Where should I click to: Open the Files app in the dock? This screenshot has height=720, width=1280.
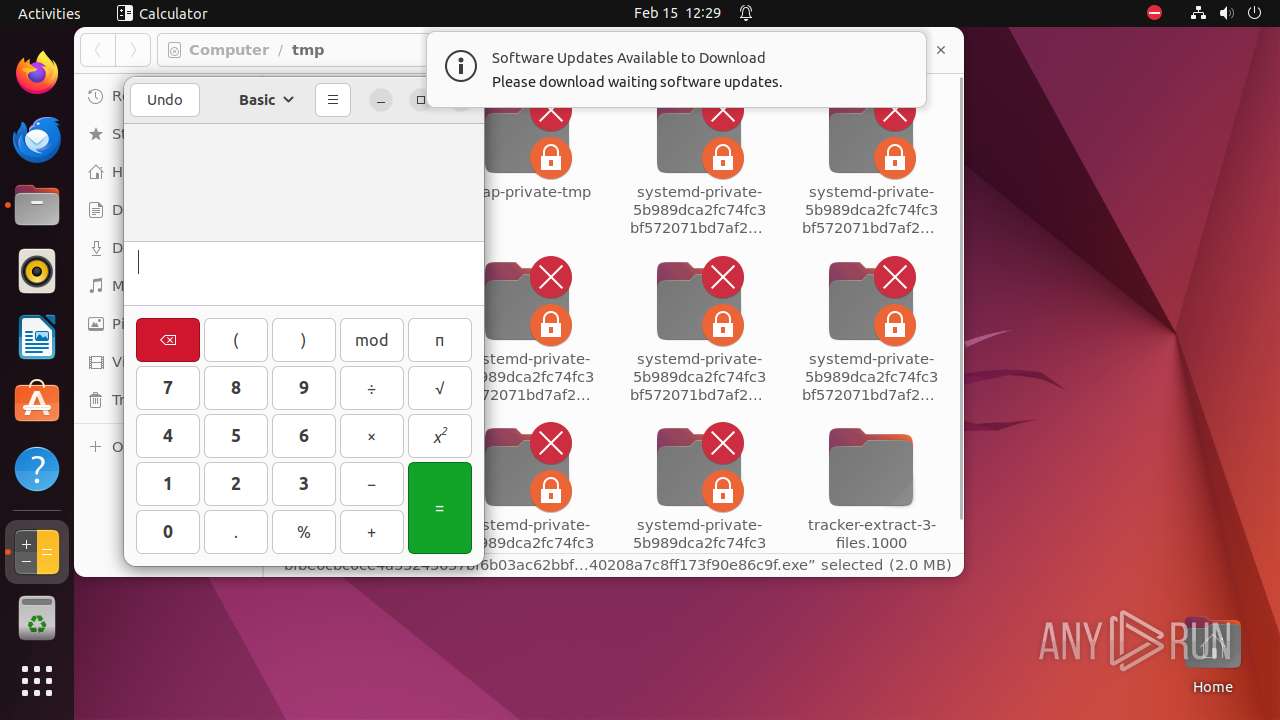coord(37,205)
